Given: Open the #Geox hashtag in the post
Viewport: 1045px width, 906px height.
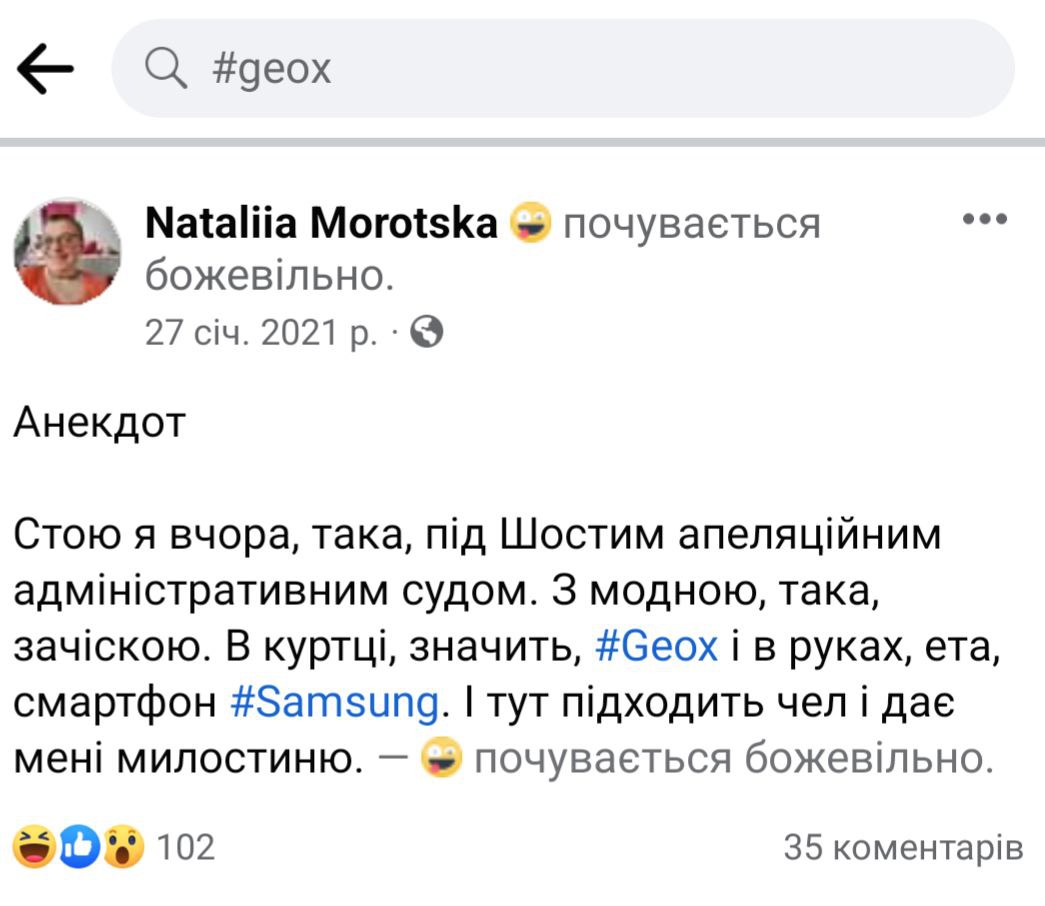Looking at the screenshot, I should coord(656,647).
